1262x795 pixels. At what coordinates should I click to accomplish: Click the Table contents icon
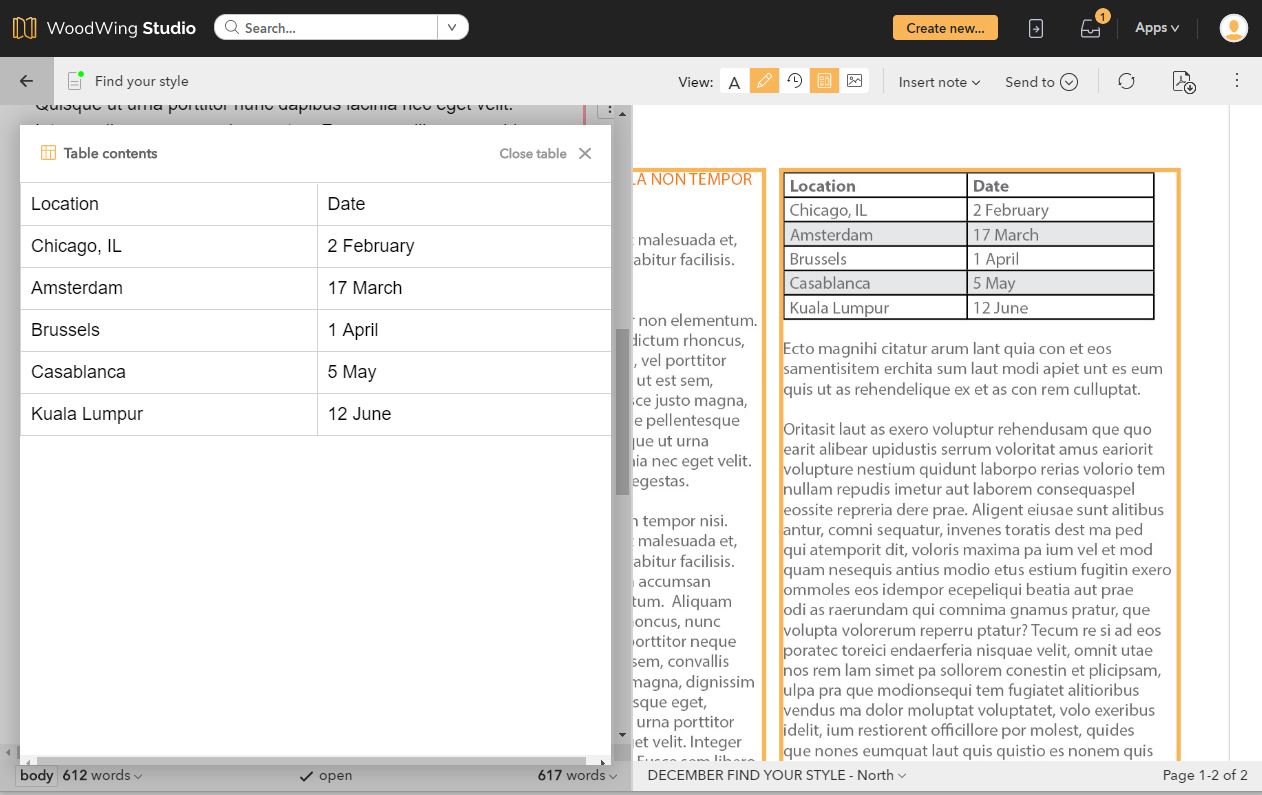(x=48, y=153)
